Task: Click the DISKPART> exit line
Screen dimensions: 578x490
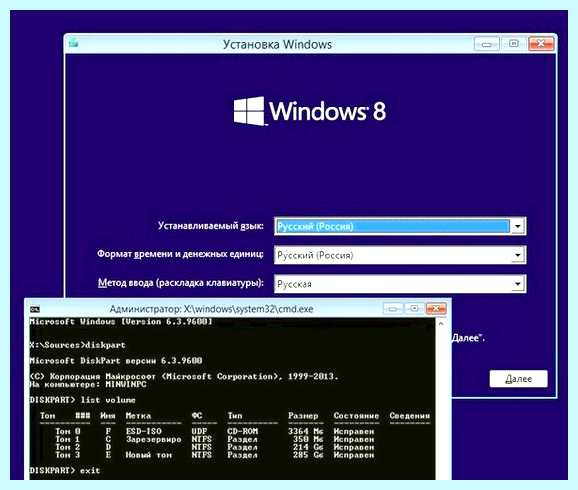Action: (65, 470)
